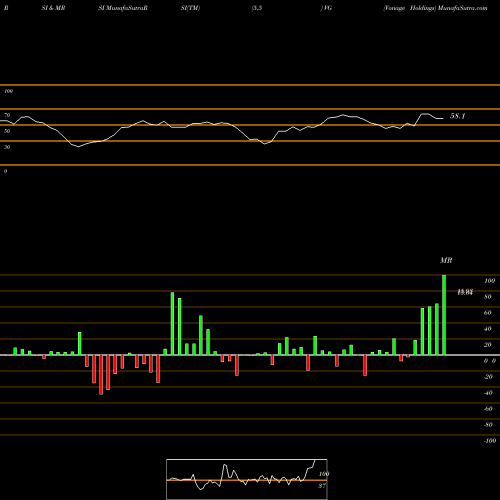The width and height of the screenshot is (500, 500).
Task: Click the -60 label on MR axis
Action: [x=488, y=409]
